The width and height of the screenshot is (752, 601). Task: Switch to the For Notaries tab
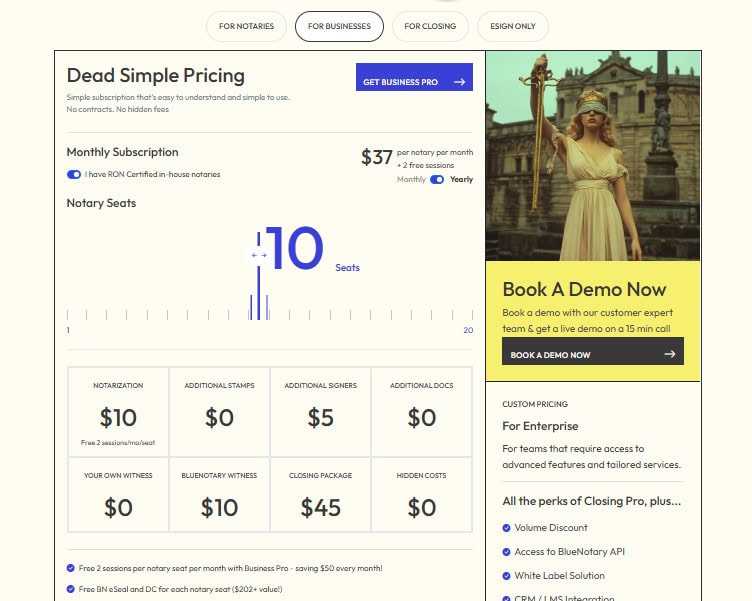(x=246, y=26)
